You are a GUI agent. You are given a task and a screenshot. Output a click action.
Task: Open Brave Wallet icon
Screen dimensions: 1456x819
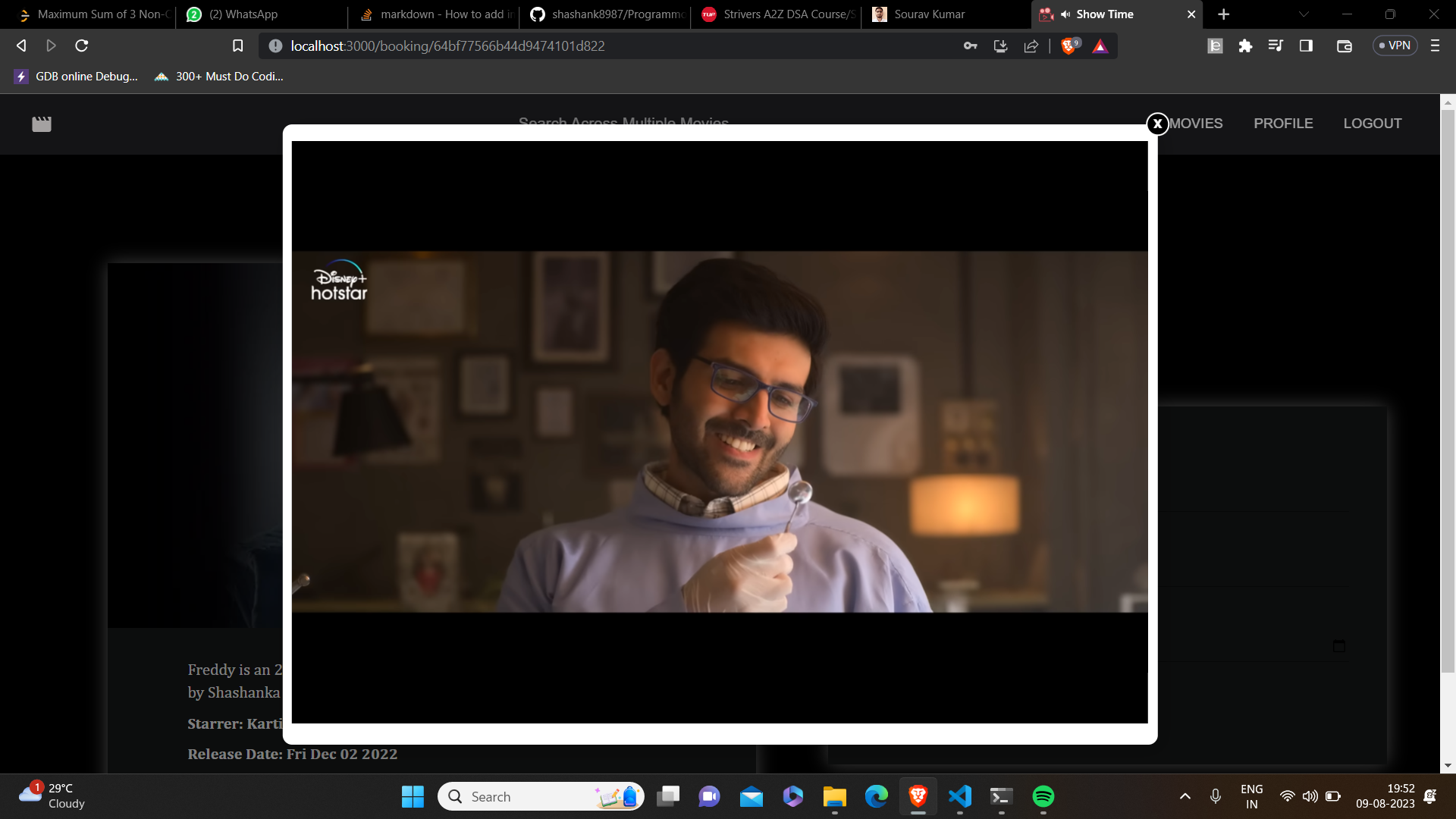tap(1345, 46)
